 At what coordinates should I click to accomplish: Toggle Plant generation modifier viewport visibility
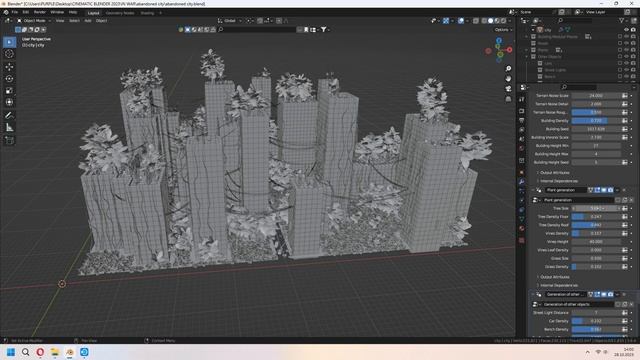pyautogui.click(x=604, y=190)
